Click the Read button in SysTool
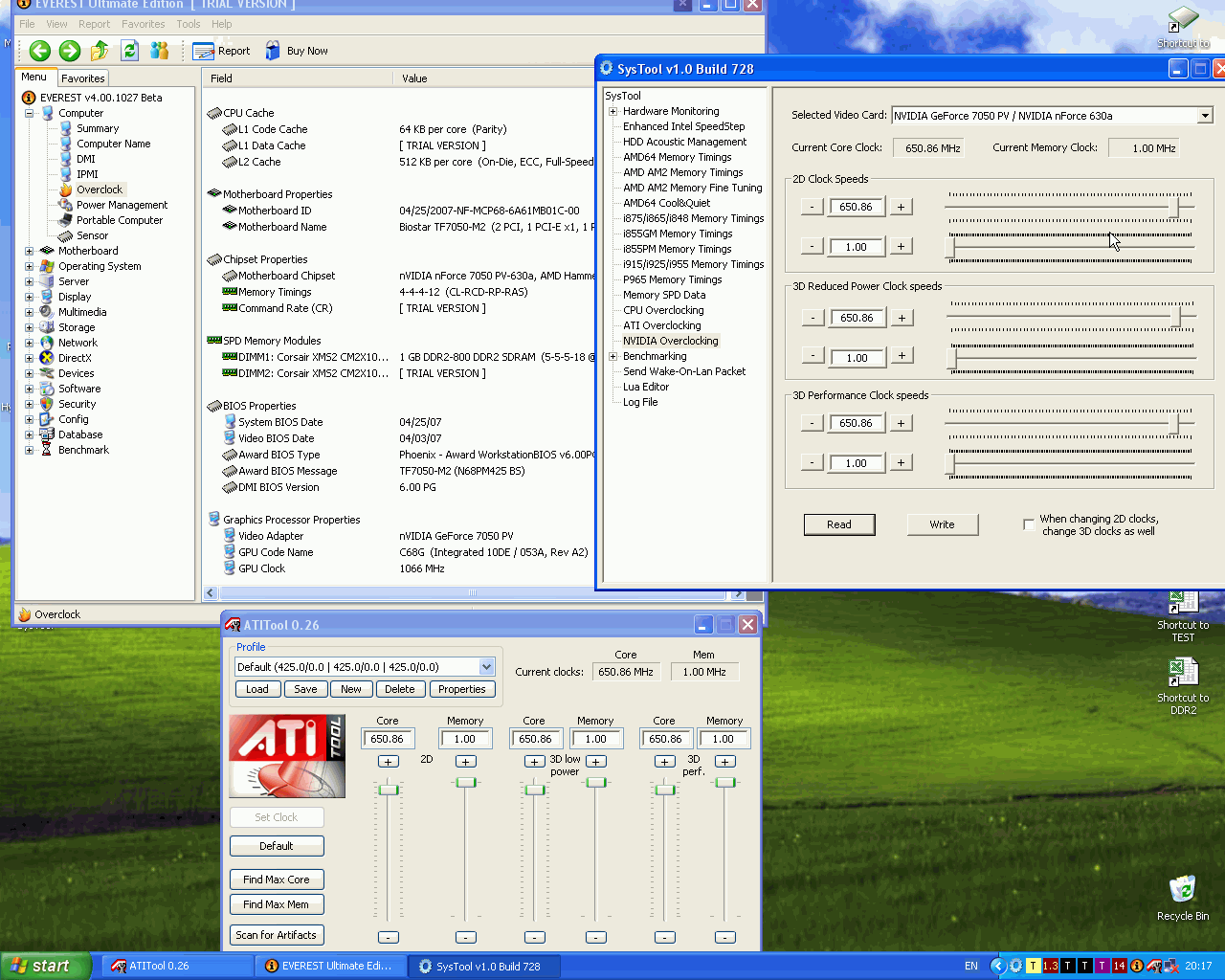This screenshot has height=980, width=1225. 839,524
